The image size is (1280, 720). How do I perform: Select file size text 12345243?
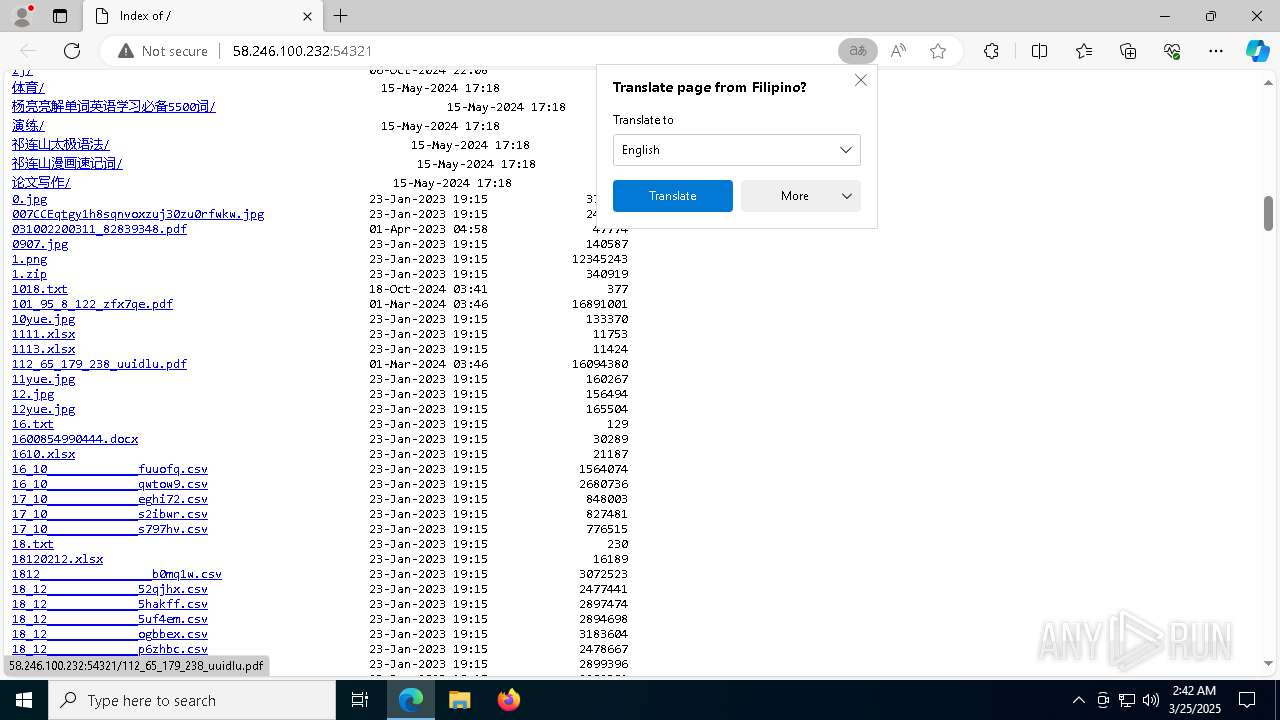(x=600, y=259)
